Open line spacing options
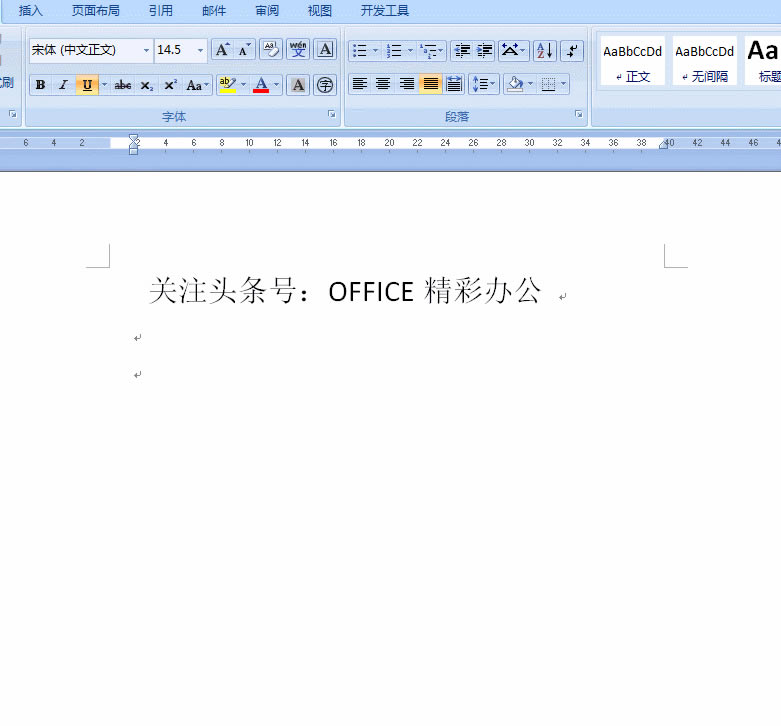 [x=484, y=84]
